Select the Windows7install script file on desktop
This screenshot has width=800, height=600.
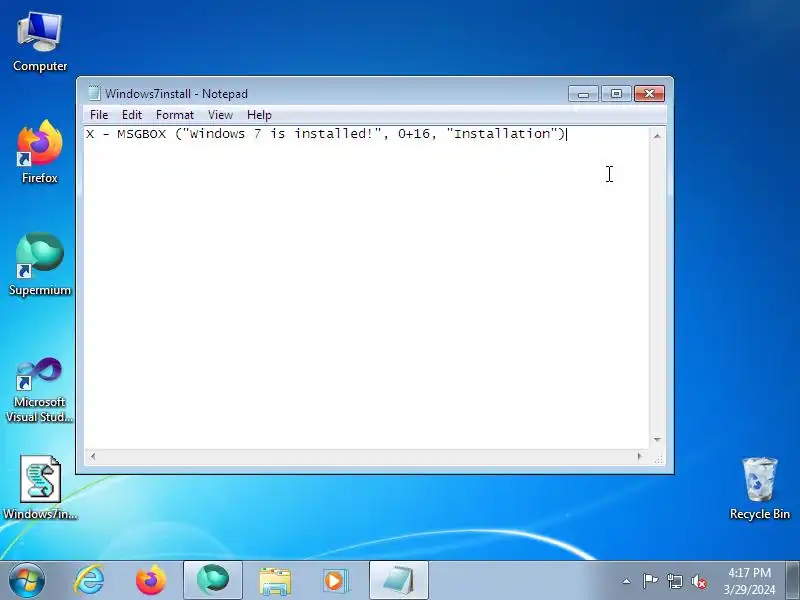[x=40, y=487]
